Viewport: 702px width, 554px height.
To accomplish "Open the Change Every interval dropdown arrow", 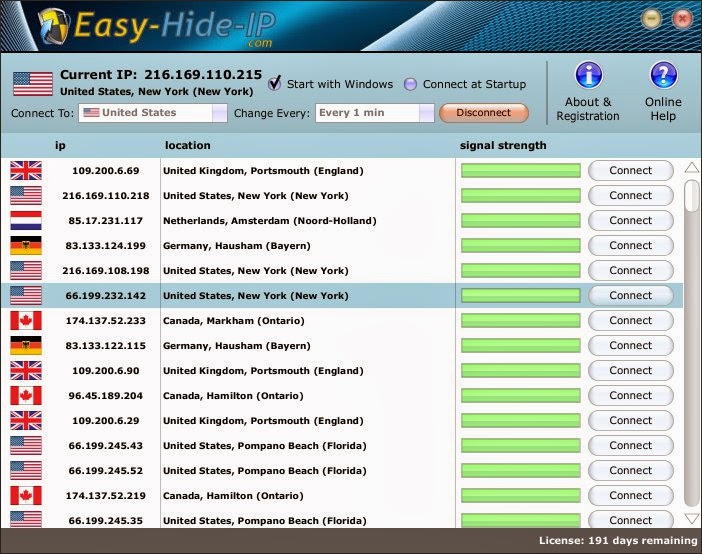I will pos(427,113).
